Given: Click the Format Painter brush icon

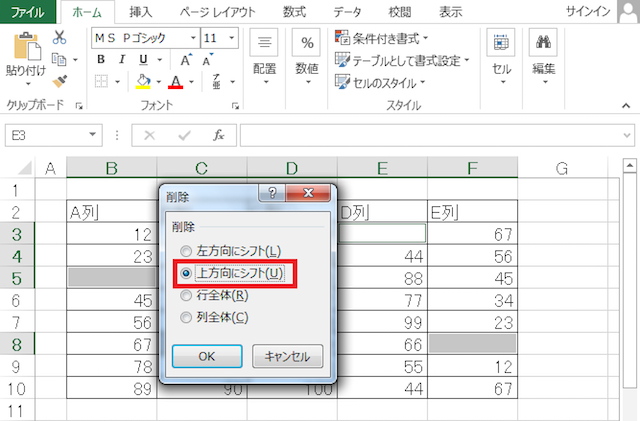Looking at the screenshot, I should click(59, 82).
